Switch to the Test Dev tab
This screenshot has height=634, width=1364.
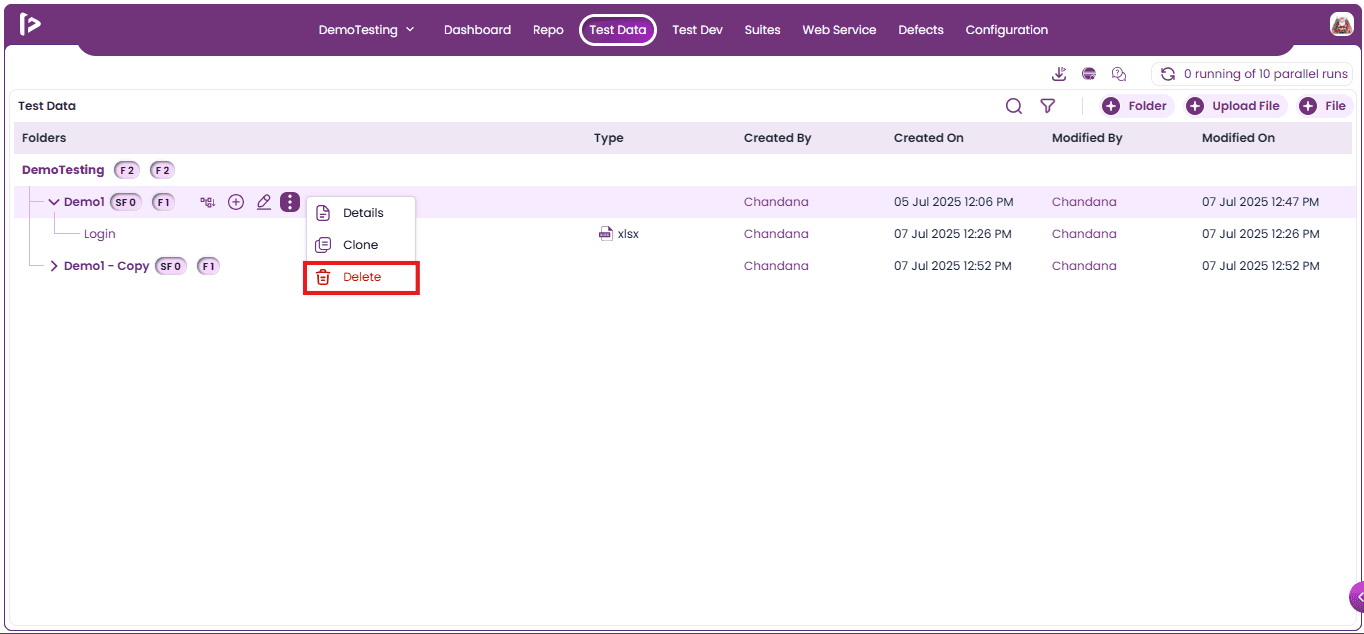pyautogui.click(x=697, y=30)
